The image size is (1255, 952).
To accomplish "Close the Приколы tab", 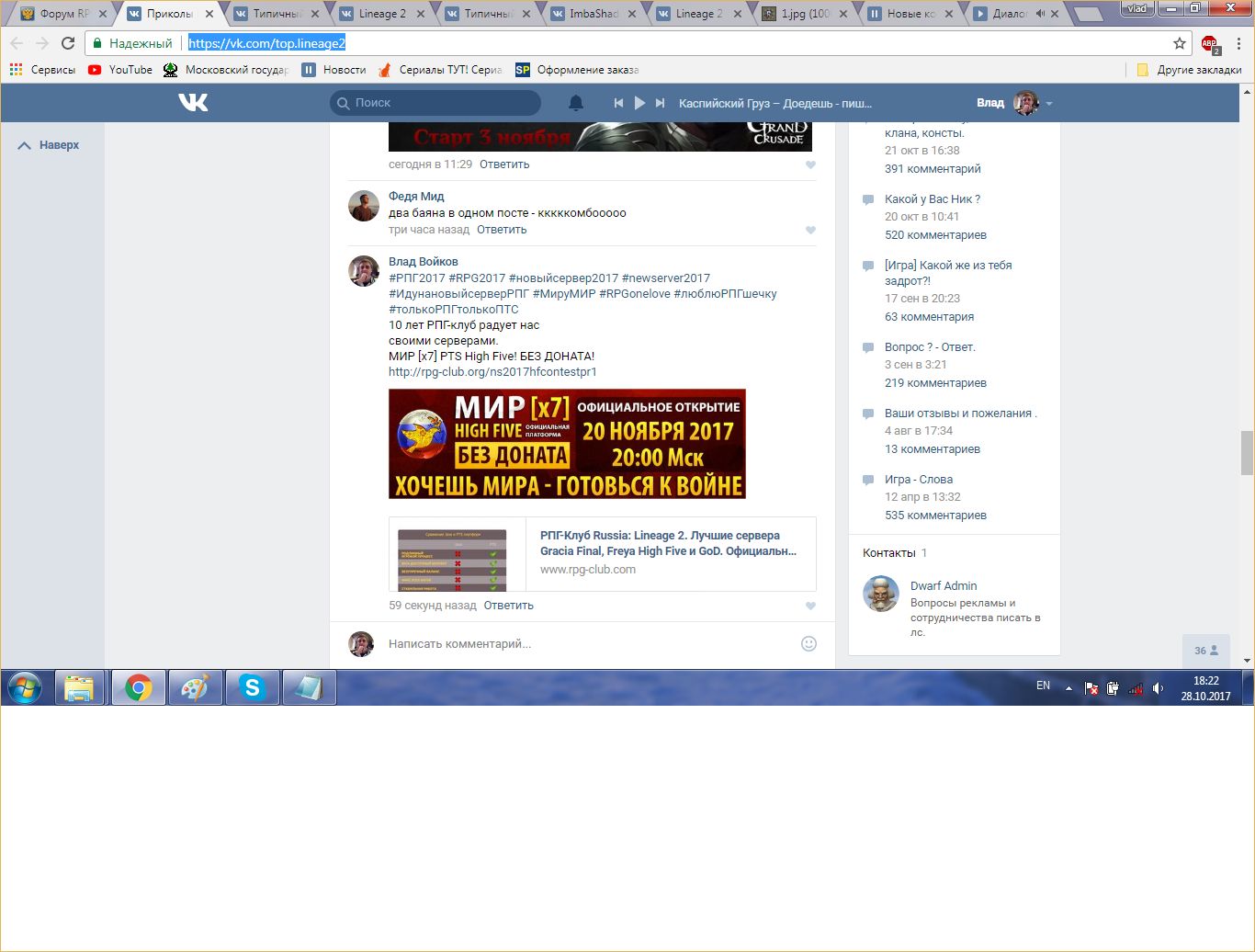I will pos(209,14).
